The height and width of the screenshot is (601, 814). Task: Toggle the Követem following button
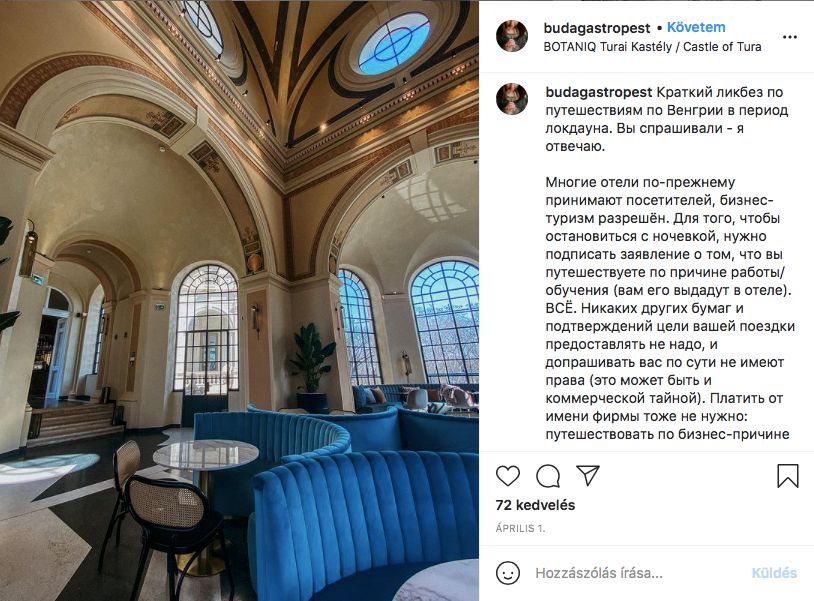[696, 27]
